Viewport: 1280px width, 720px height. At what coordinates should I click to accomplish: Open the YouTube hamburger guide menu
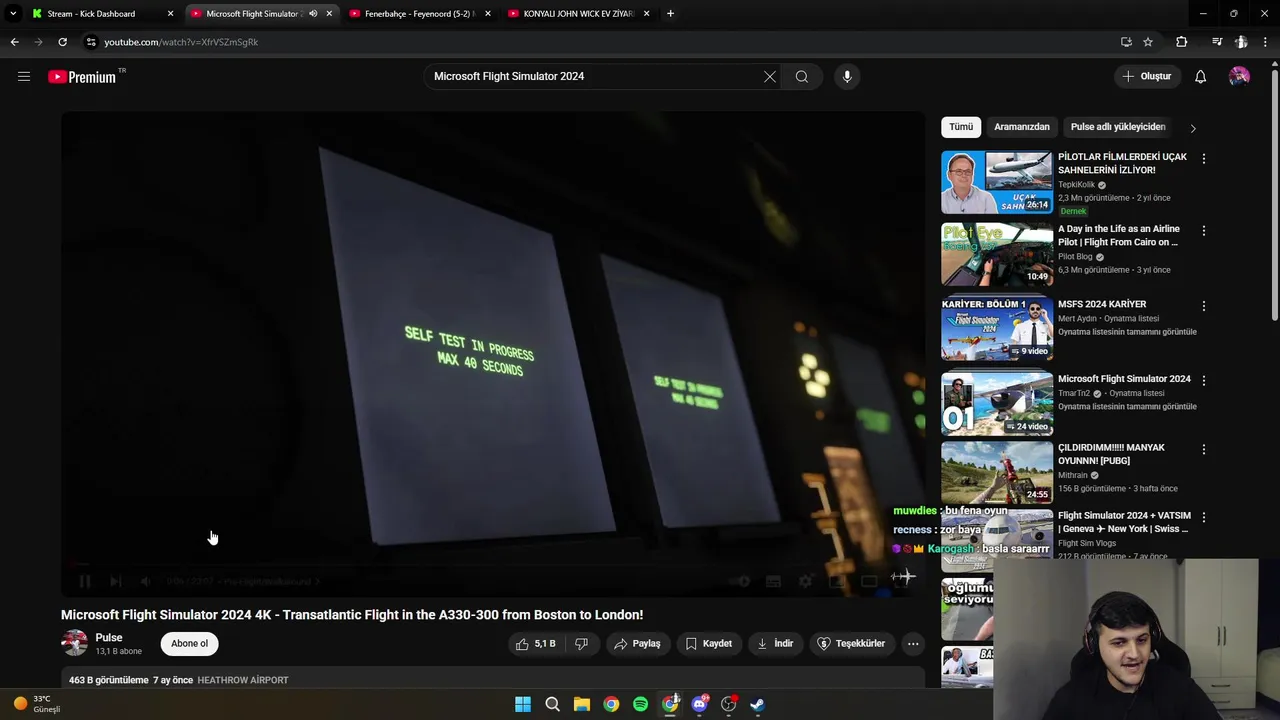tap(24, 76)
